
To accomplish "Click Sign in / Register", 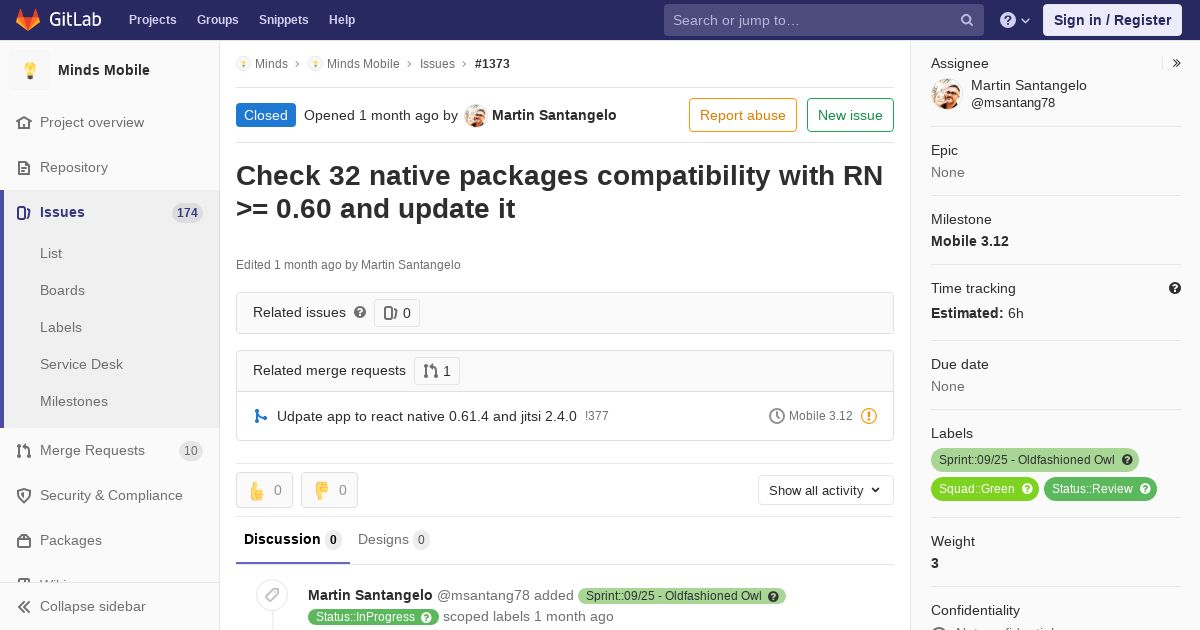I will (x=1112, y=20).
